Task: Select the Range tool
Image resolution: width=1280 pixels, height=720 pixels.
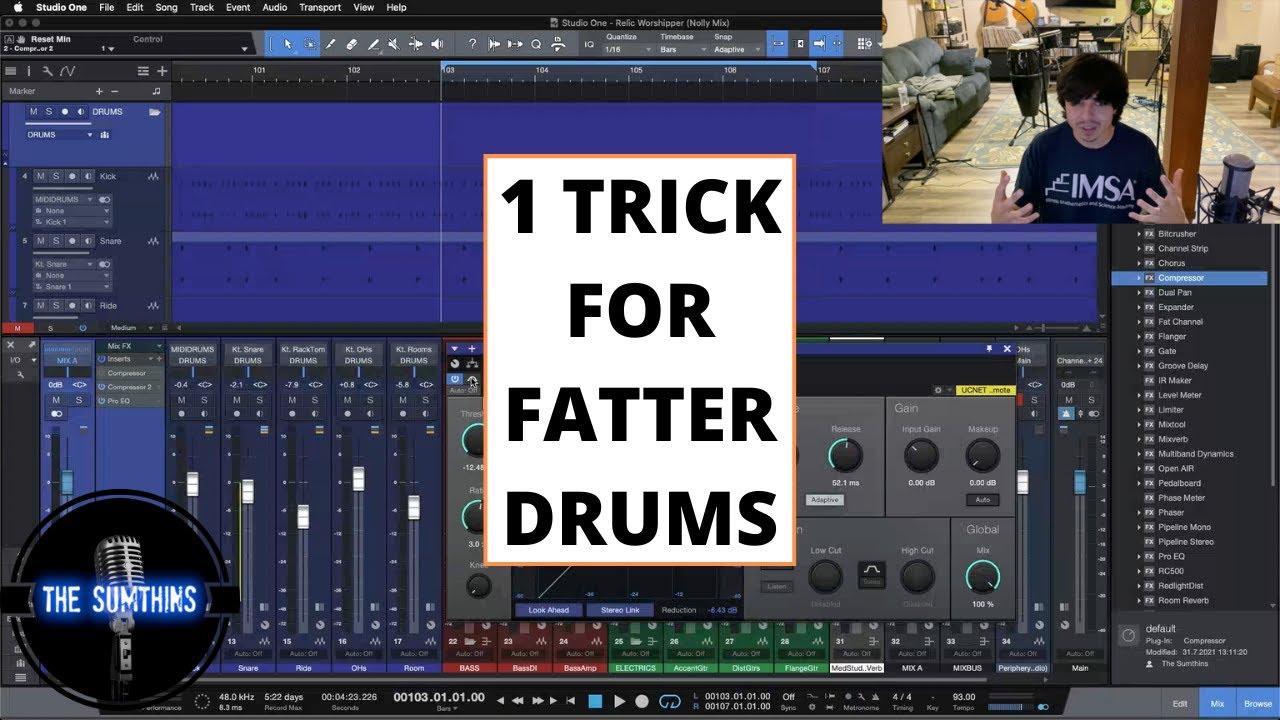Action: pos(310,44)
